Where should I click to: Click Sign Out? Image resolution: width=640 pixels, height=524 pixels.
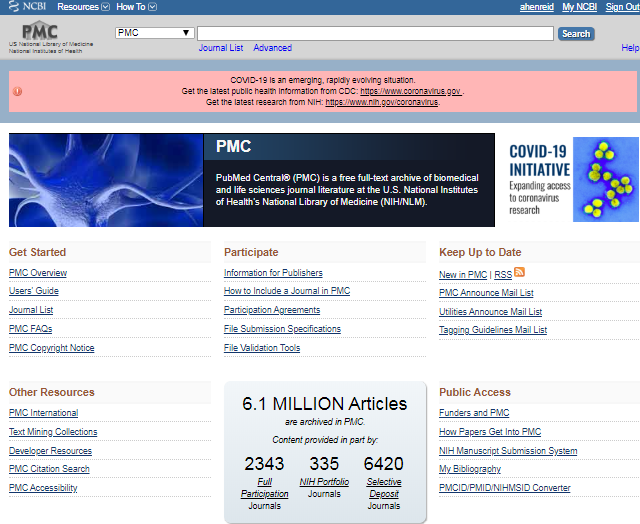[622, 7]
